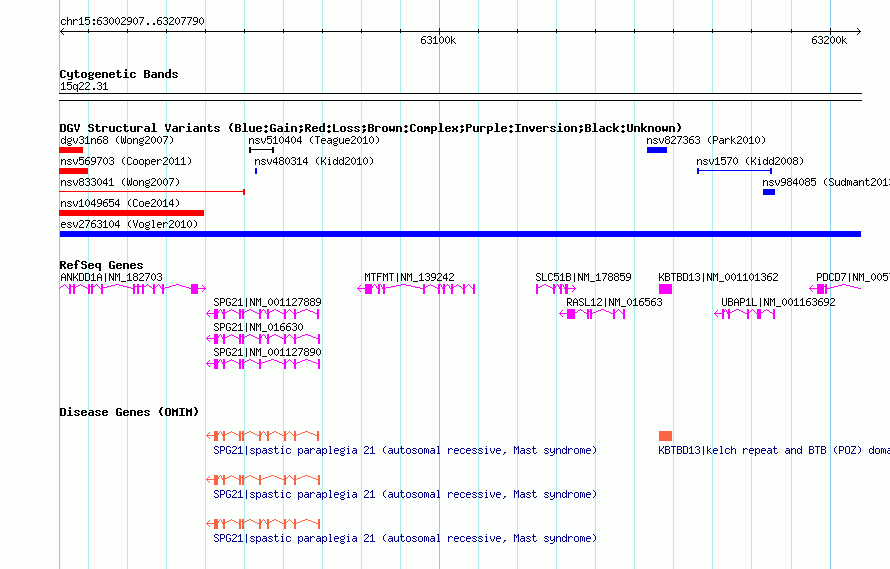Image resolution: width=890 pixels, height=569 pixels.
Task: Click the Cytogenetic Bands track title
Action: tap(119, 74)
